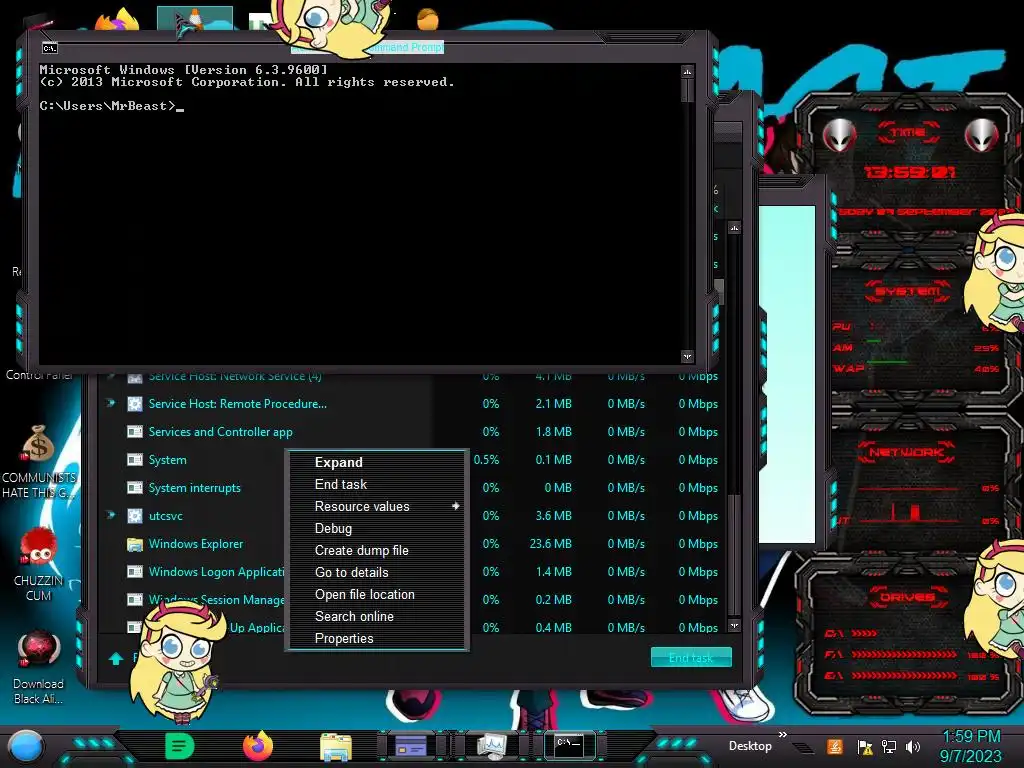Viewport: 1024px width, 768px height.
Task: Click the Start orb button
Action: click(26, 747)
